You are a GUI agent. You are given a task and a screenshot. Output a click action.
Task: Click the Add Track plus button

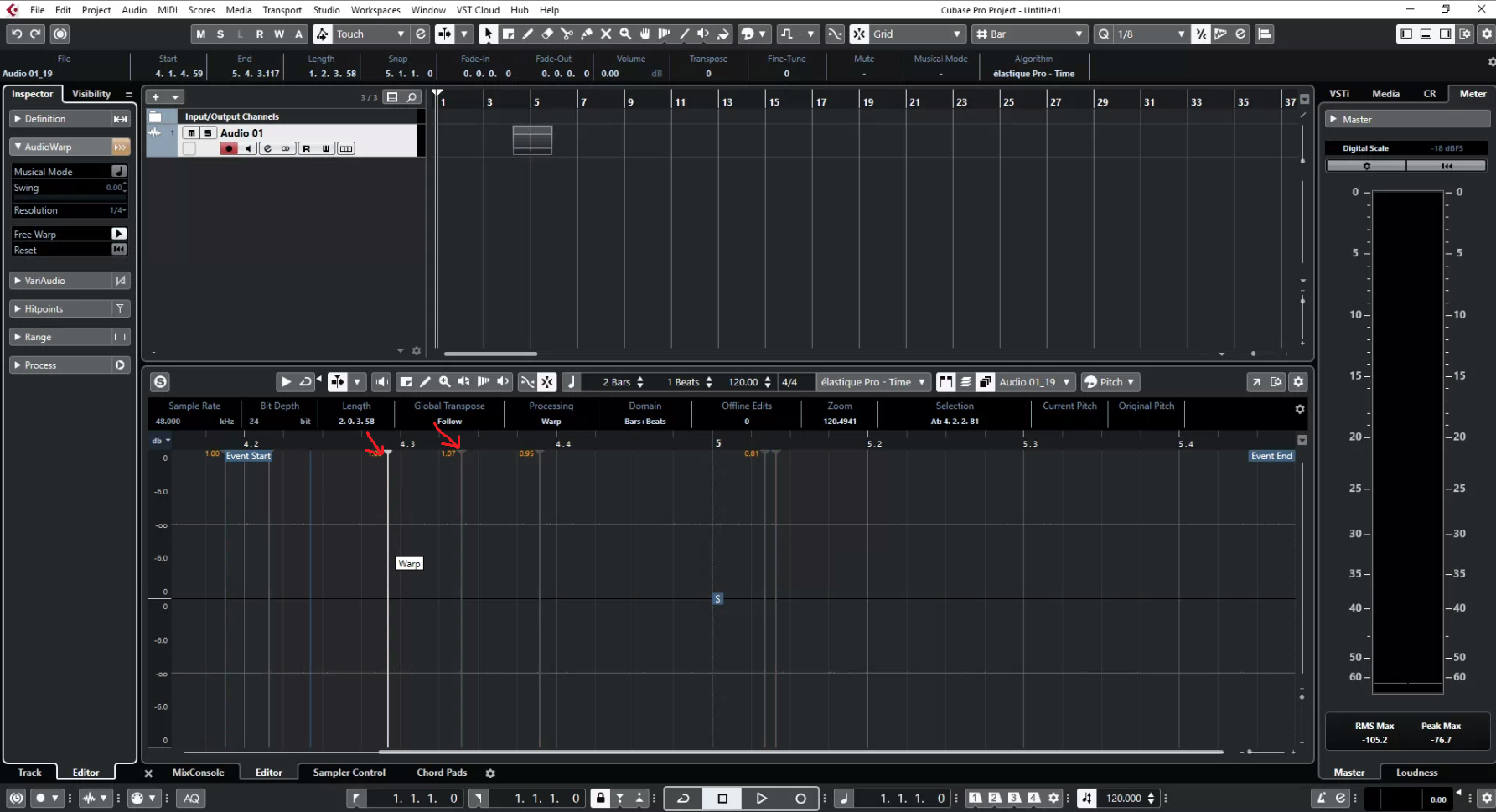pos(155,97)
